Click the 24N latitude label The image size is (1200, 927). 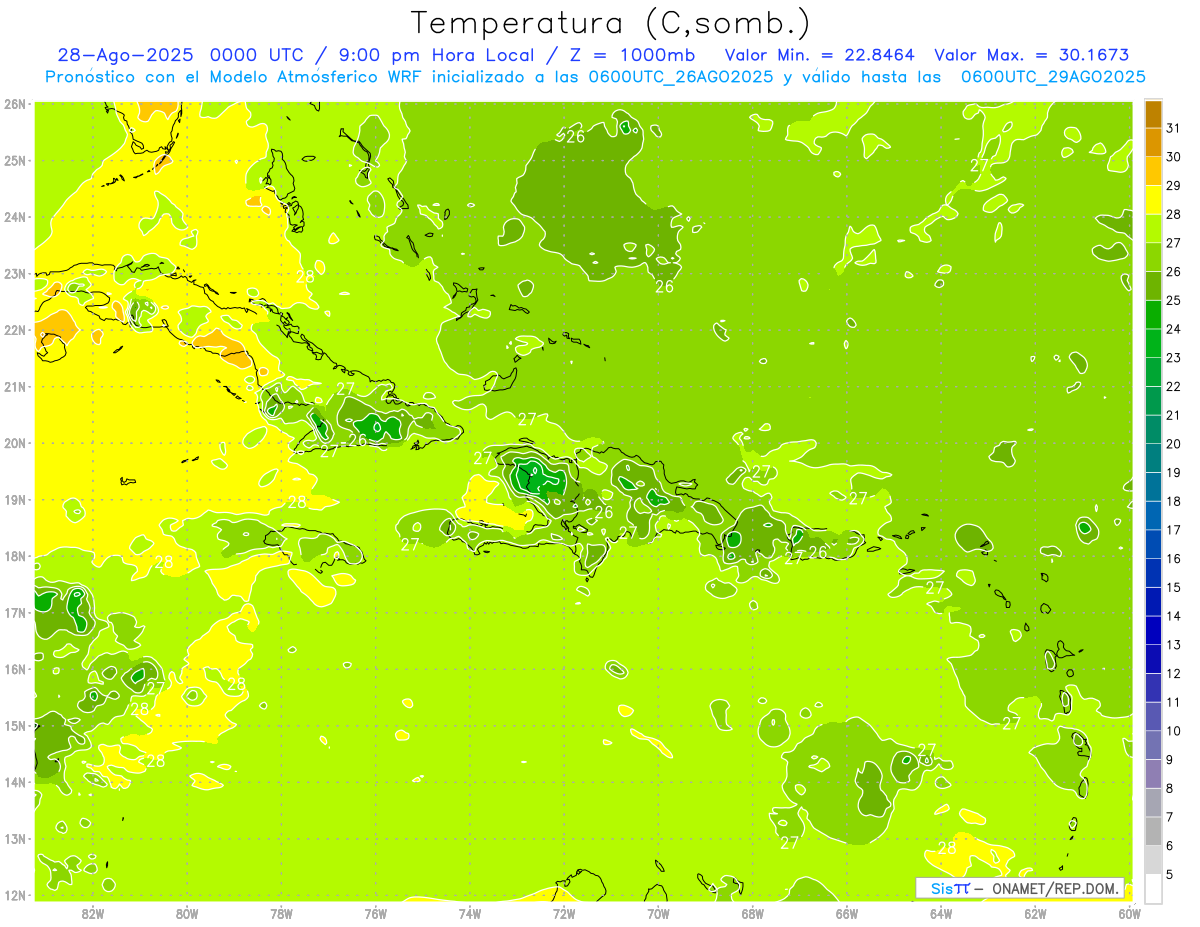(15, 217)
